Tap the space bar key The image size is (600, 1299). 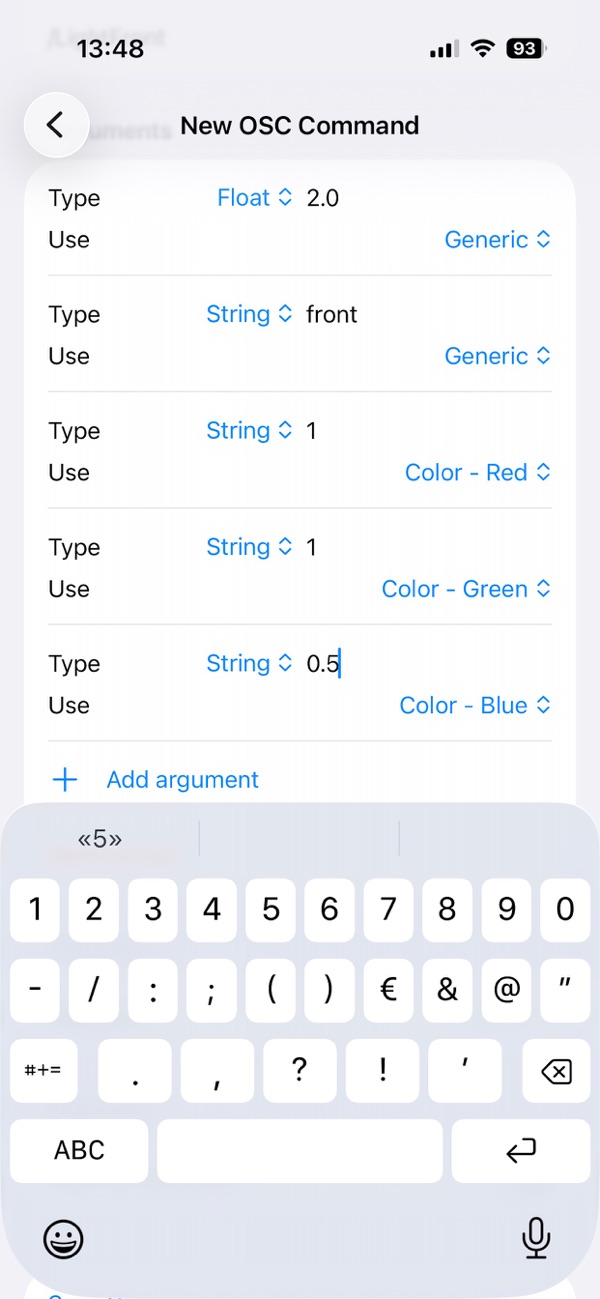300,1151
